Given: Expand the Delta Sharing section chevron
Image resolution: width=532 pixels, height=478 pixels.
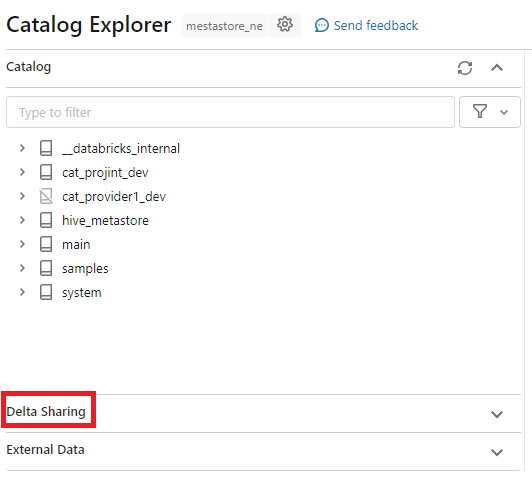Looking at the screenshot, I should pos(497,414).
